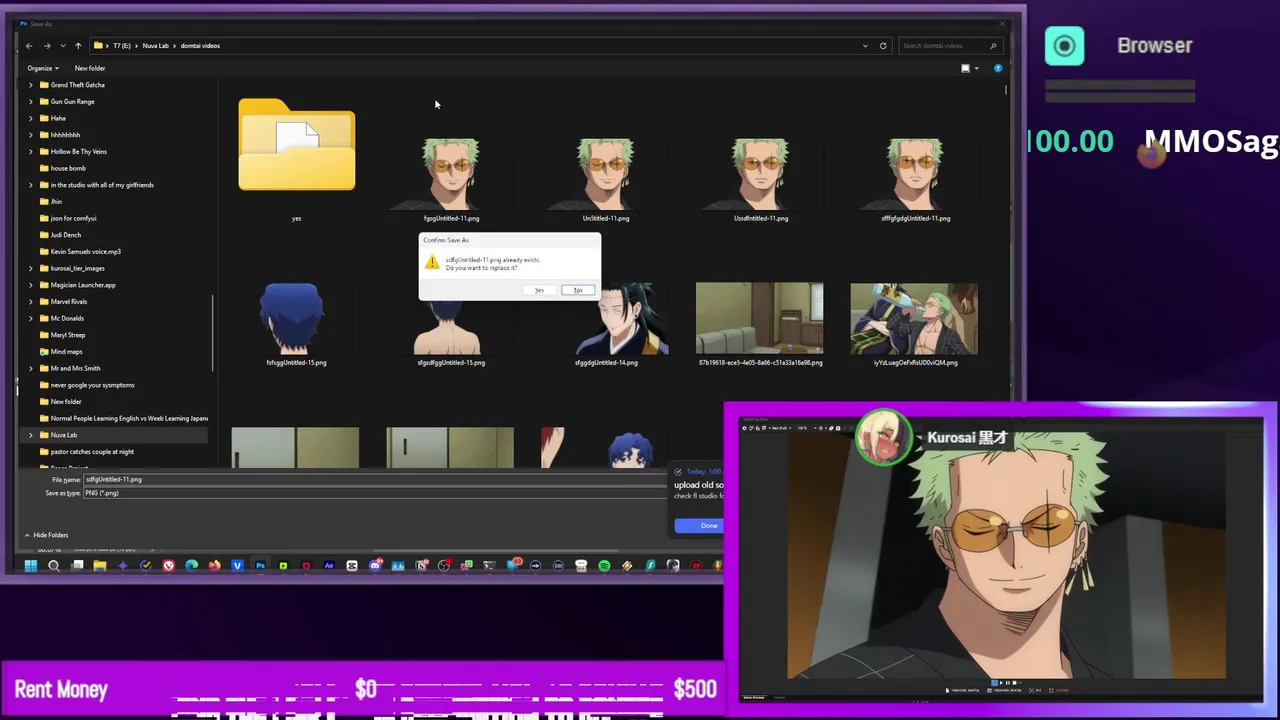Open Discord in taskbar
This screenshot has width=1280, height=720.
375,566
